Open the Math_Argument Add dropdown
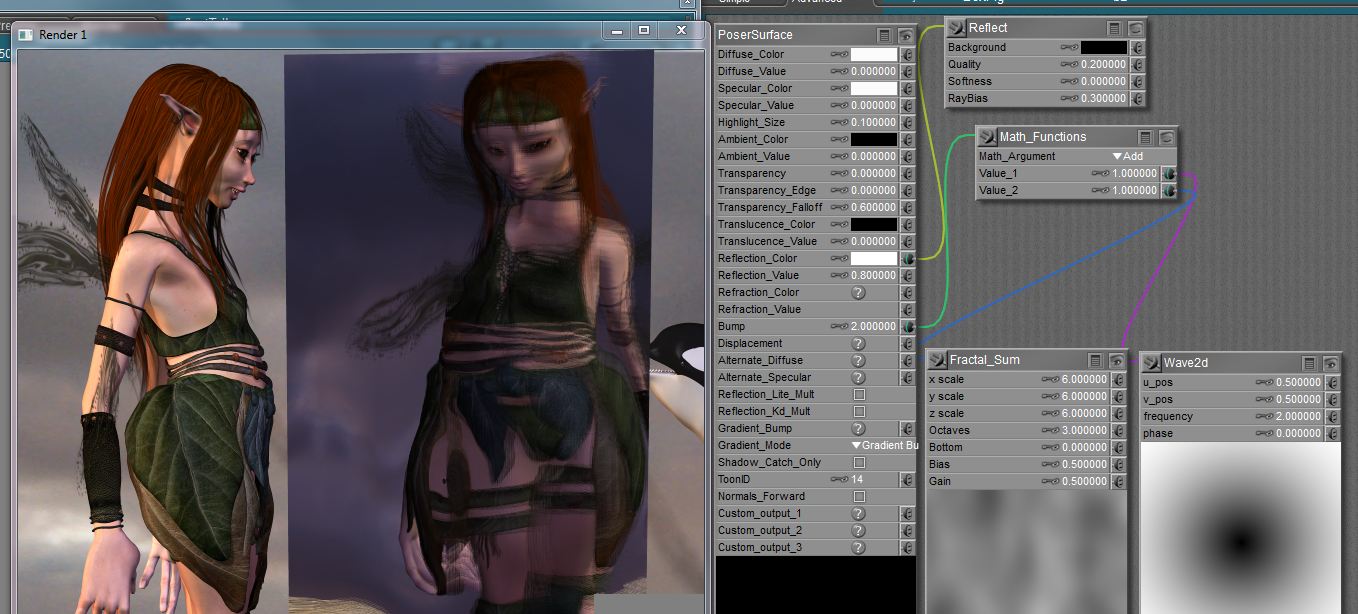 pyautogui.click(x=1128, y=156)
